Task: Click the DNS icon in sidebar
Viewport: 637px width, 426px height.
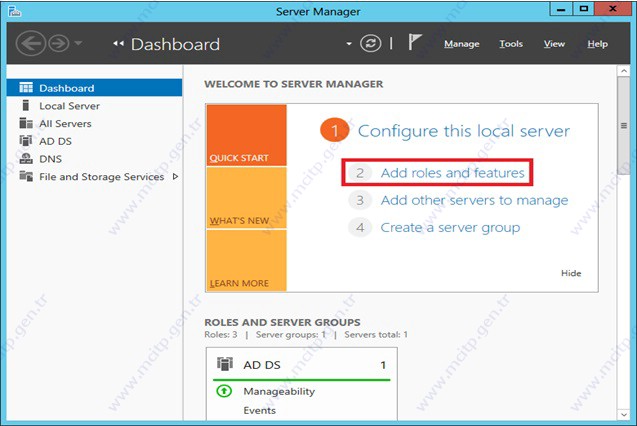Action: pos(26,158)
